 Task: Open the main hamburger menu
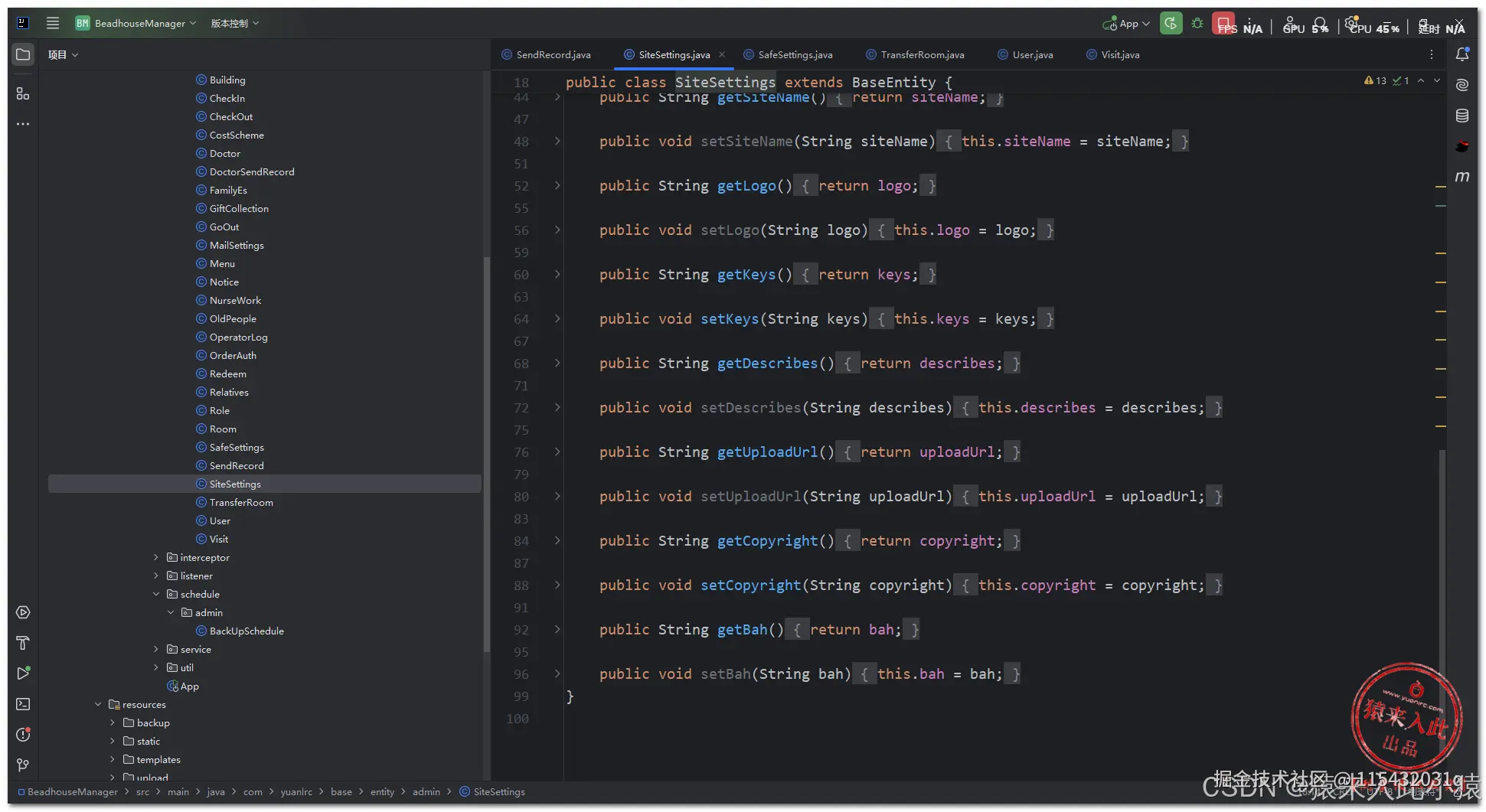53,23
